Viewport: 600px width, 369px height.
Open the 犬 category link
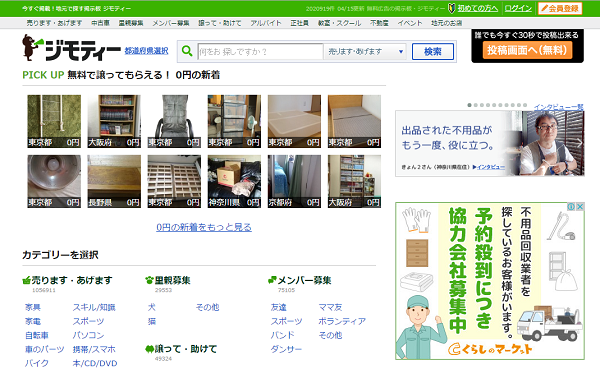pos(152,307)
